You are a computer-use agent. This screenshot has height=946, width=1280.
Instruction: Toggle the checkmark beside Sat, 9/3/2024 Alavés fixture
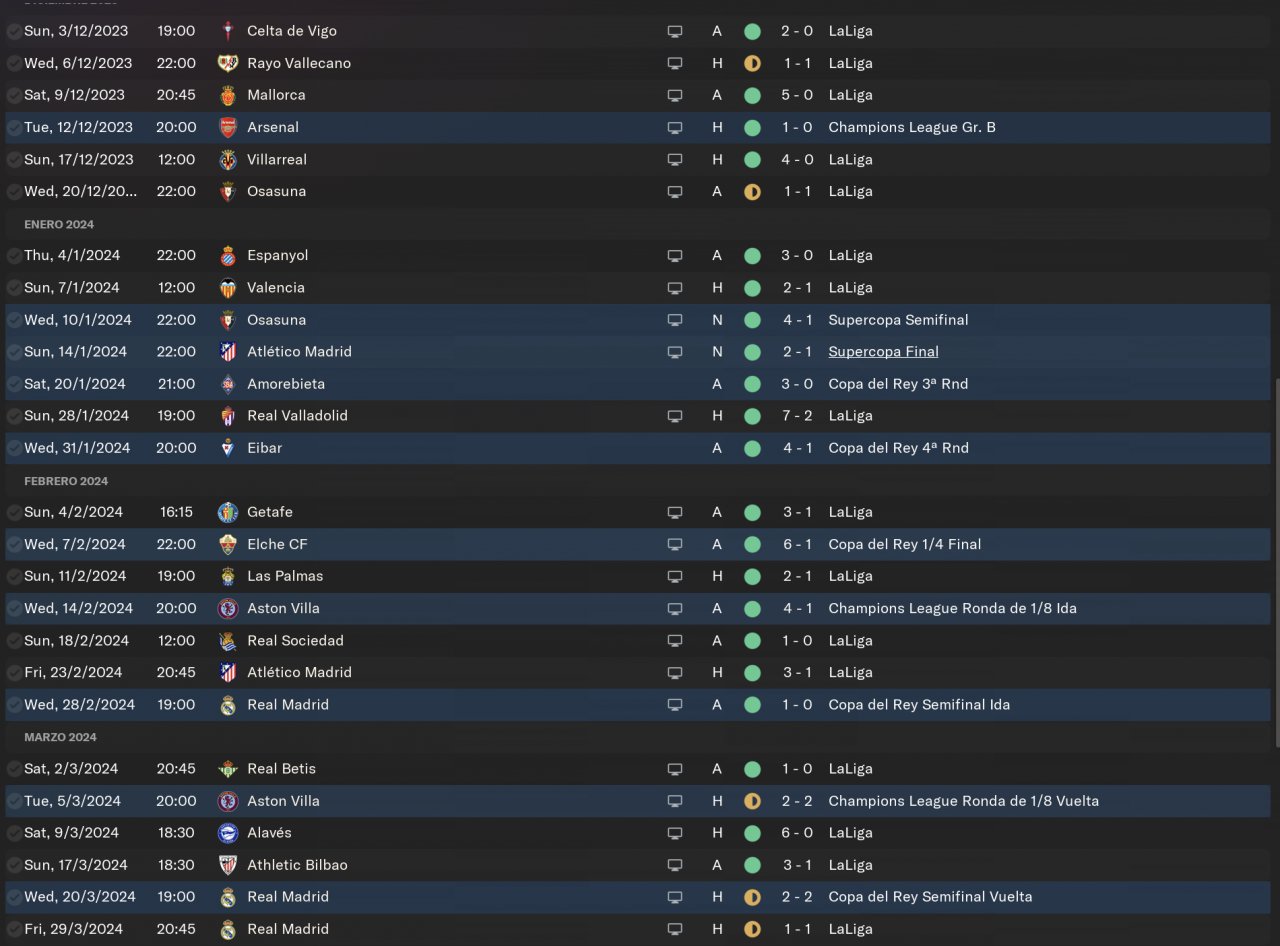[14, 833]
